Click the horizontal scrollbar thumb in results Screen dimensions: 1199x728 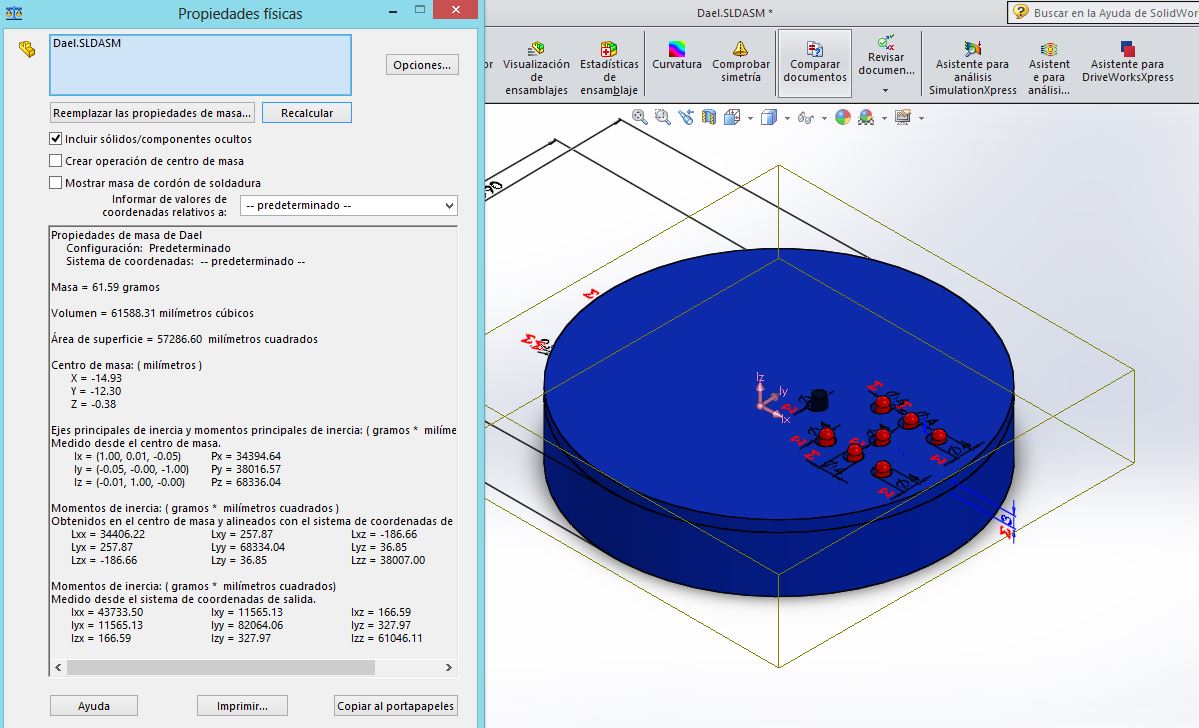point(221,668)
